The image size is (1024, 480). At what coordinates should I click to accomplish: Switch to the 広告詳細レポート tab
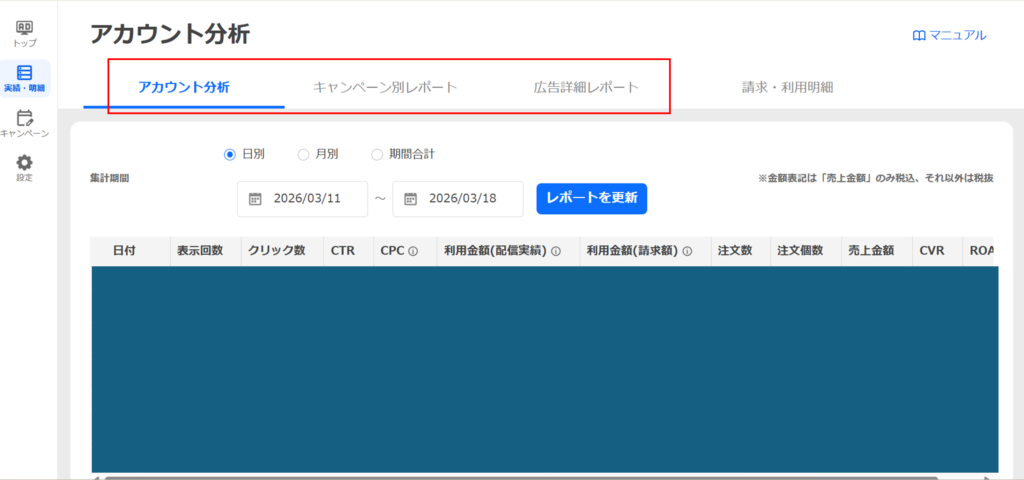pos(586,87)
